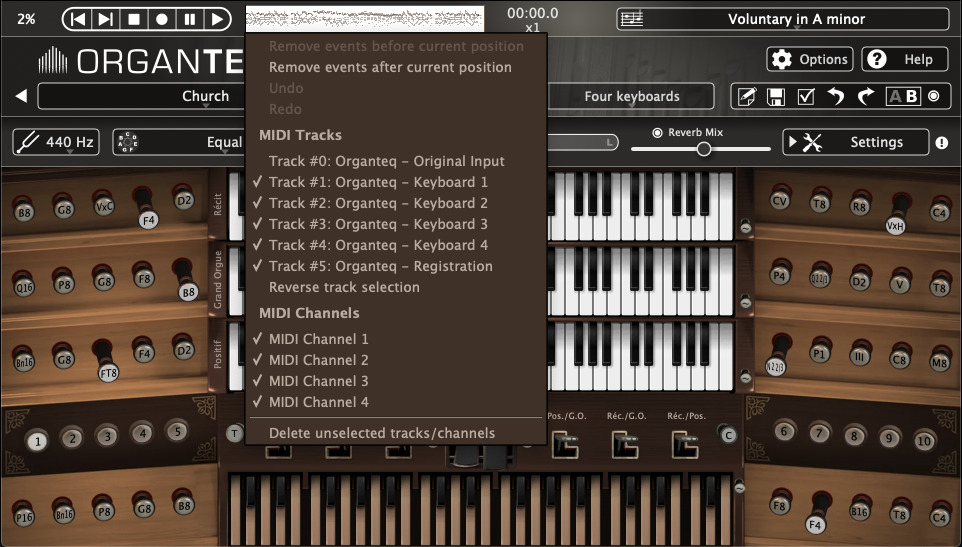Select Remove events after current position
Viewport: 962px width, 547px height.
coord(390,67)
